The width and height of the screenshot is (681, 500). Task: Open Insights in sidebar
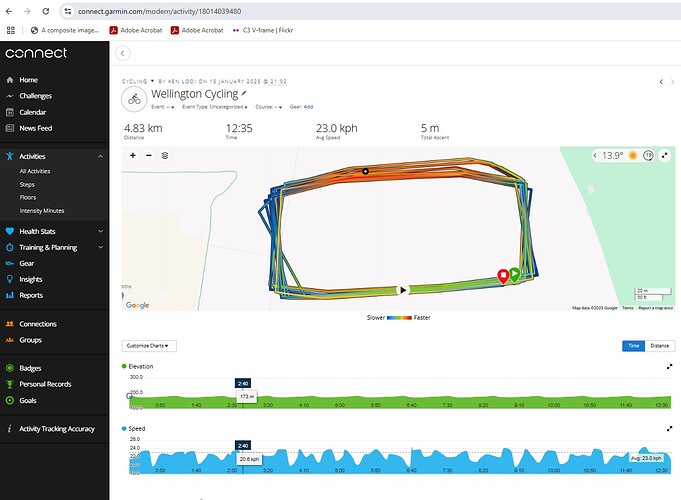click(x=30, y=279)
